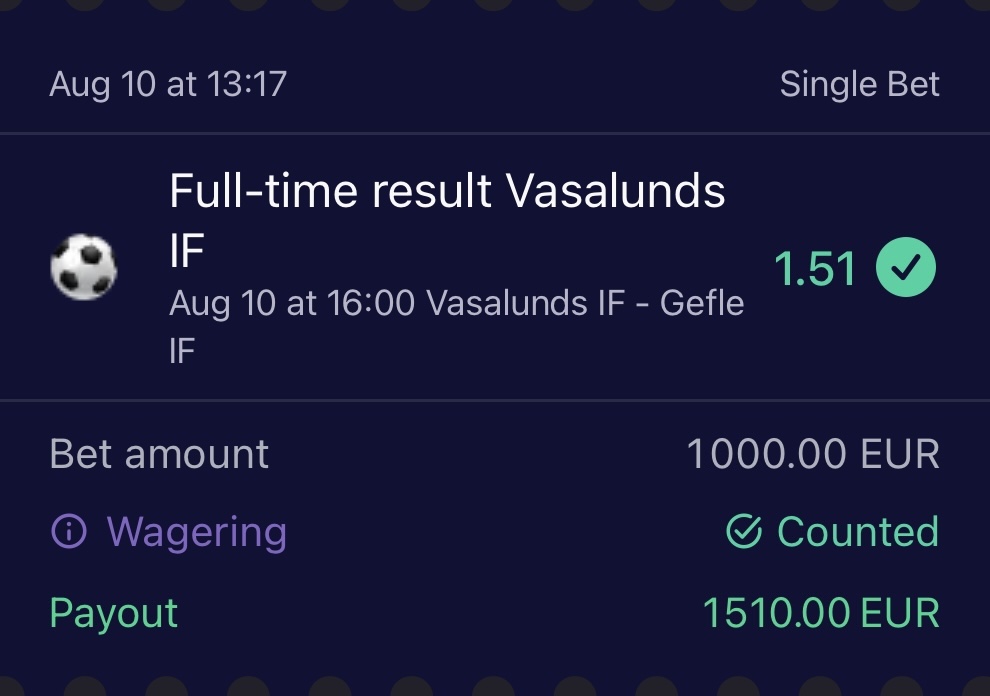
Task: Click the green "Payout" label
Action: point(114,613)
